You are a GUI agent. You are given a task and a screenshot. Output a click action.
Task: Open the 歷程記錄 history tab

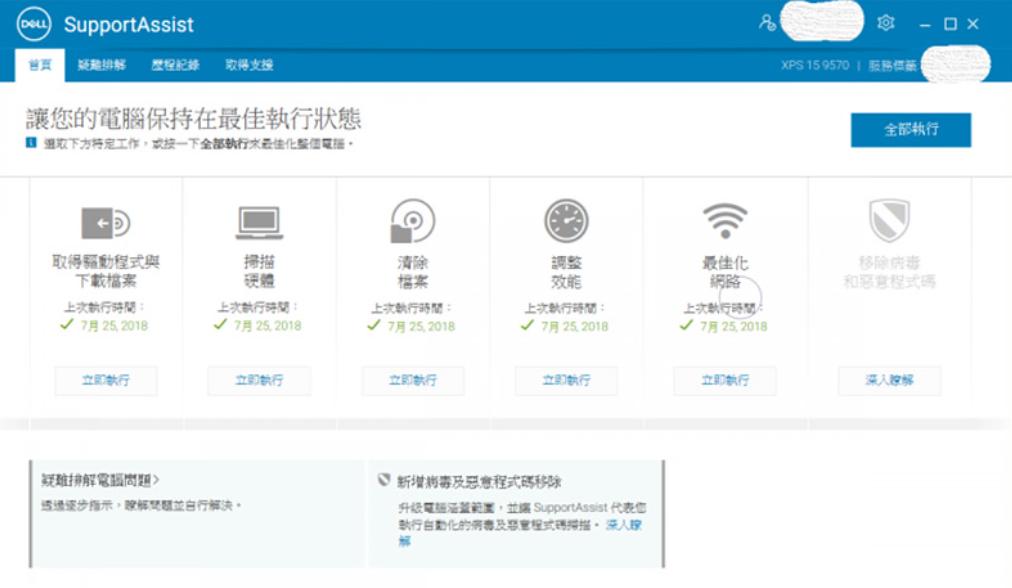tap(176, 65)
